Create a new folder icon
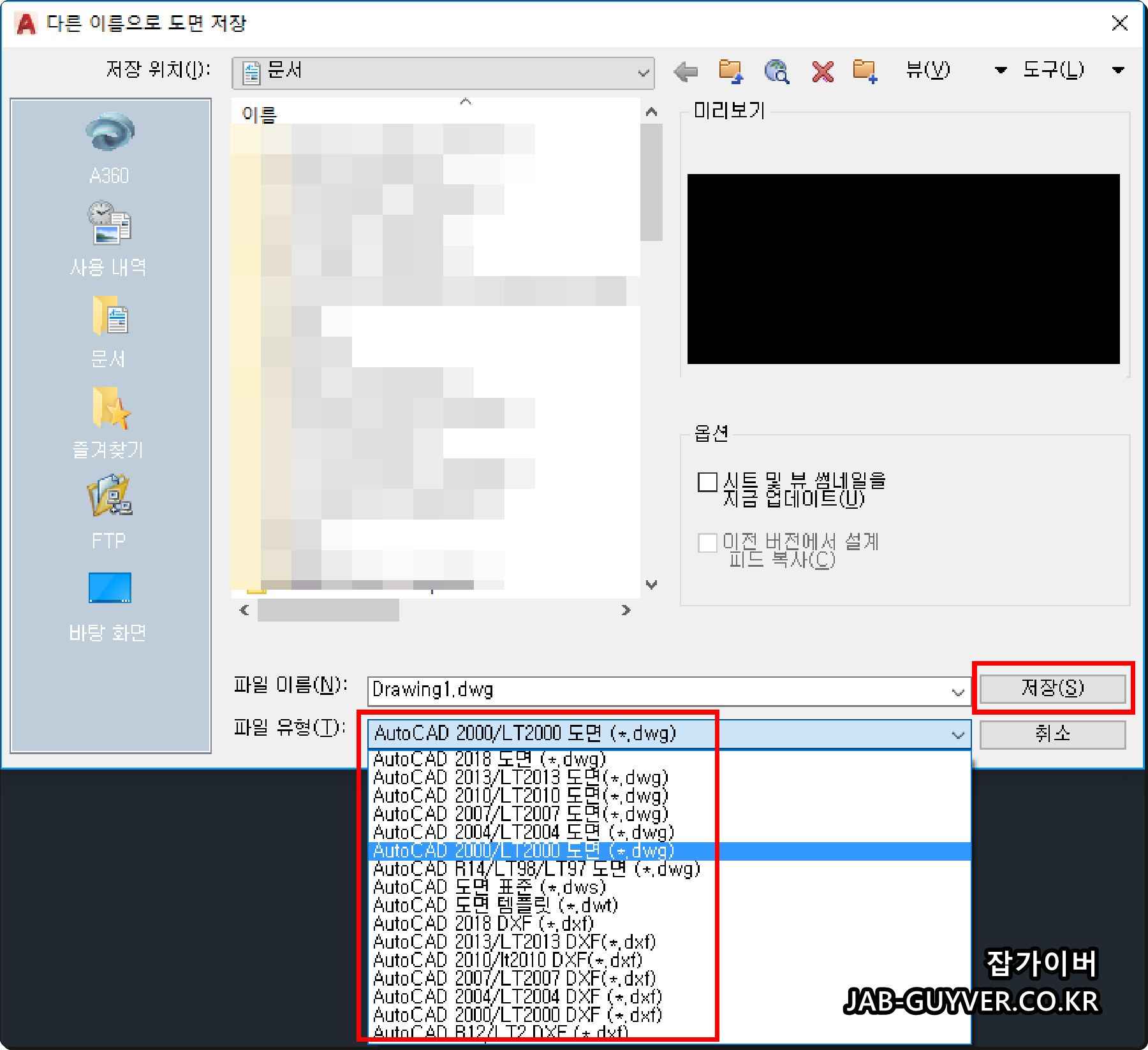The width and height of the screenshot is (1148, 1050). [x=865, y=71]
